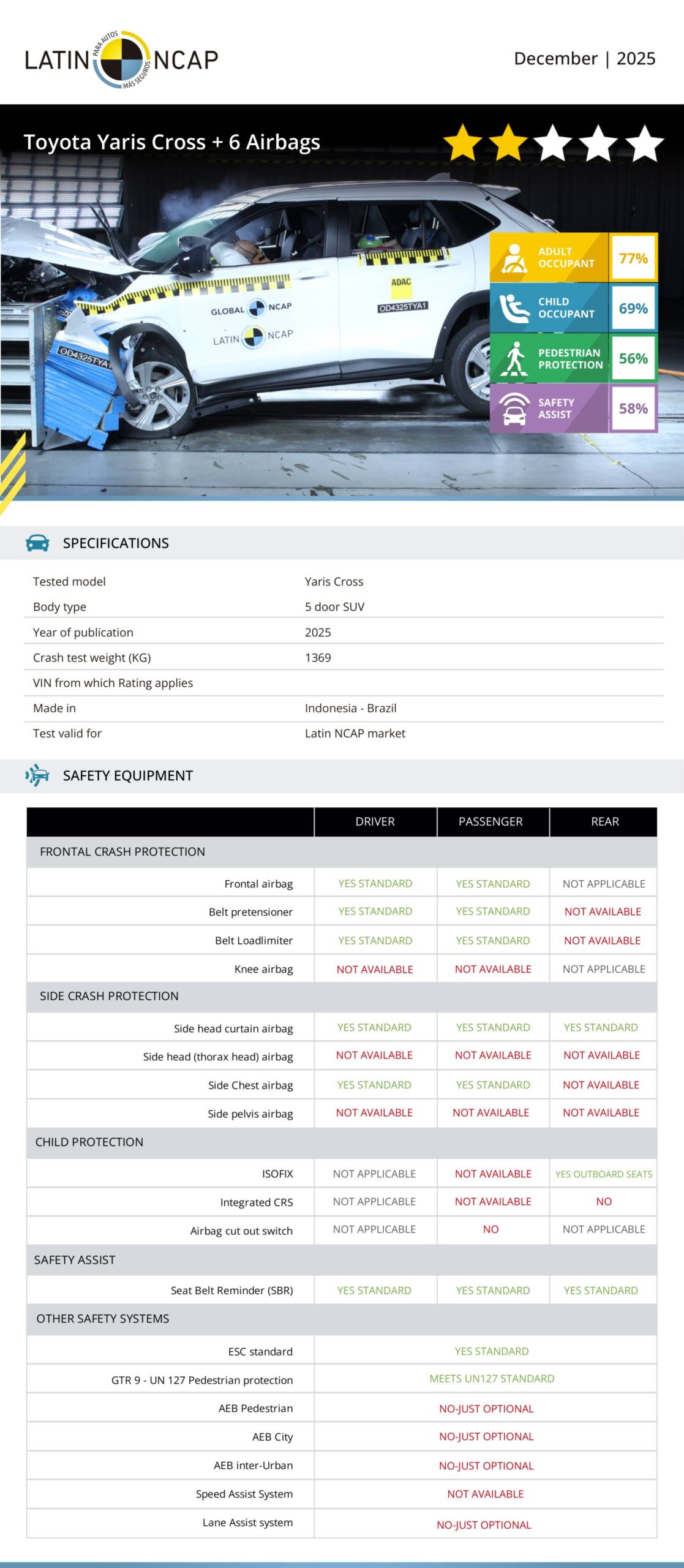The height and width of the screenshot is (1568, 684).
Task: Select the PASSENGER column header
Action: click(x=490, y=821)
